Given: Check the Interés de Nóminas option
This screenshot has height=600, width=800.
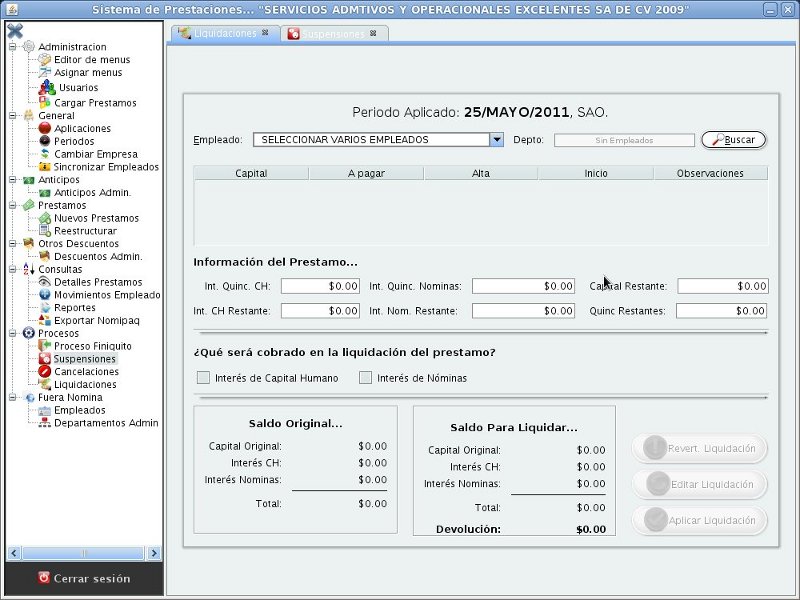Looking at the screenshot, I should point(365,378).
